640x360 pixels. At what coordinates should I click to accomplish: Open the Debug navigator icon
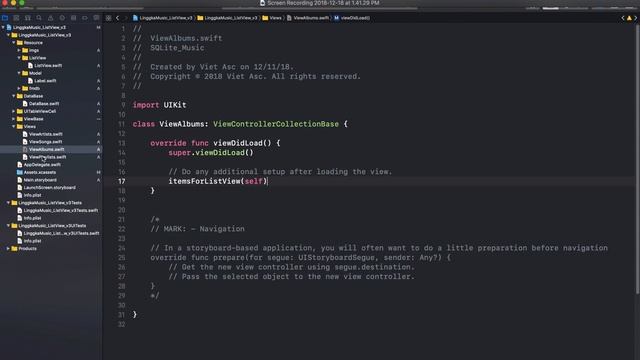point(73,18)
